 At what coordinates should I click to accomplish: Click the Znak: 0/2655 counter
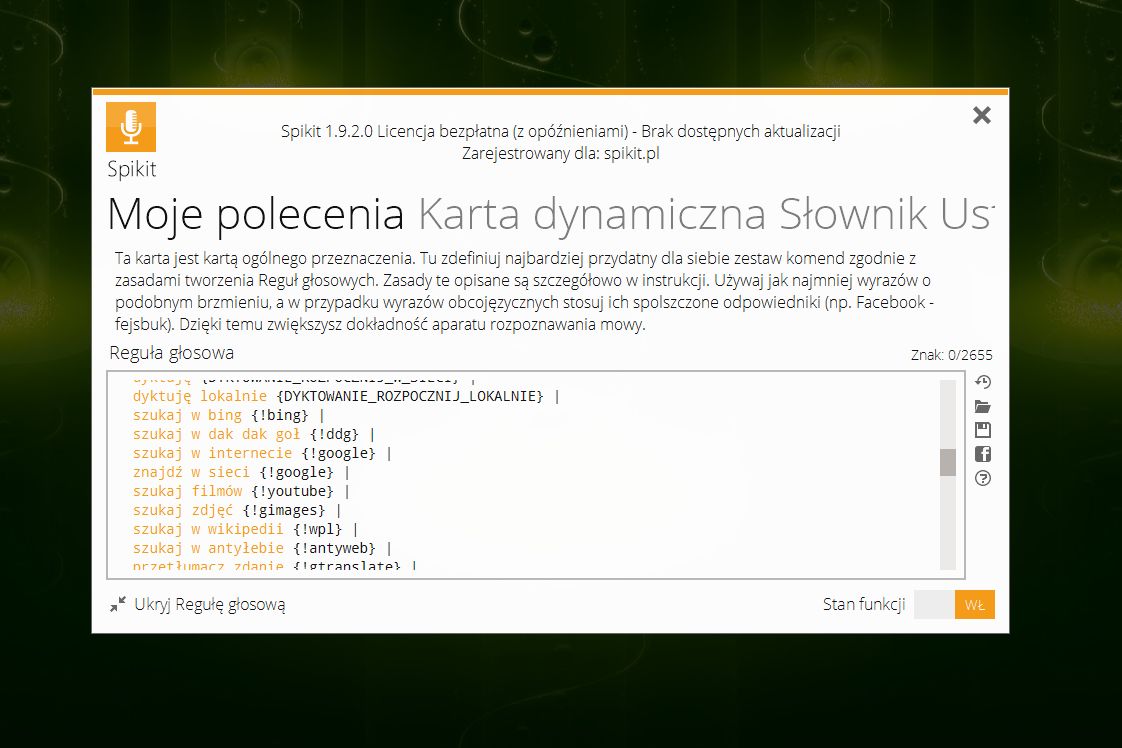(x=951, y=355)
